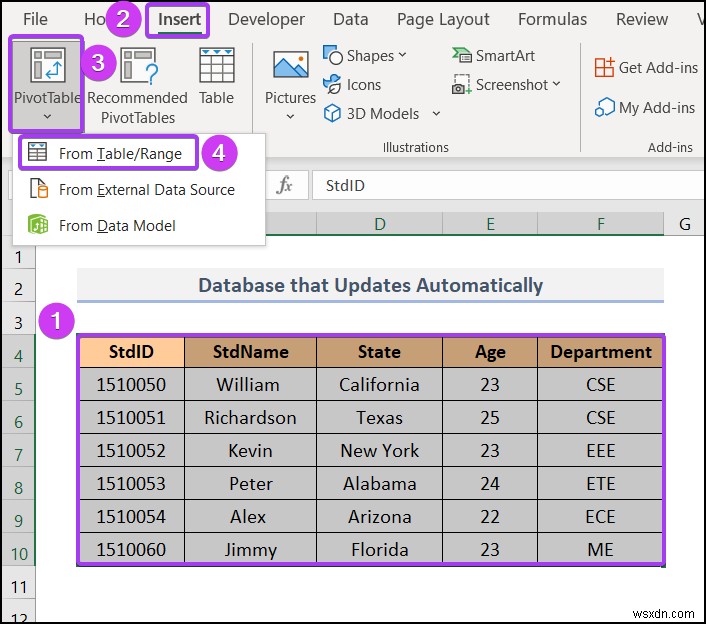Switch to the Review tab
The image size is (706, 624).
point(642,19)
